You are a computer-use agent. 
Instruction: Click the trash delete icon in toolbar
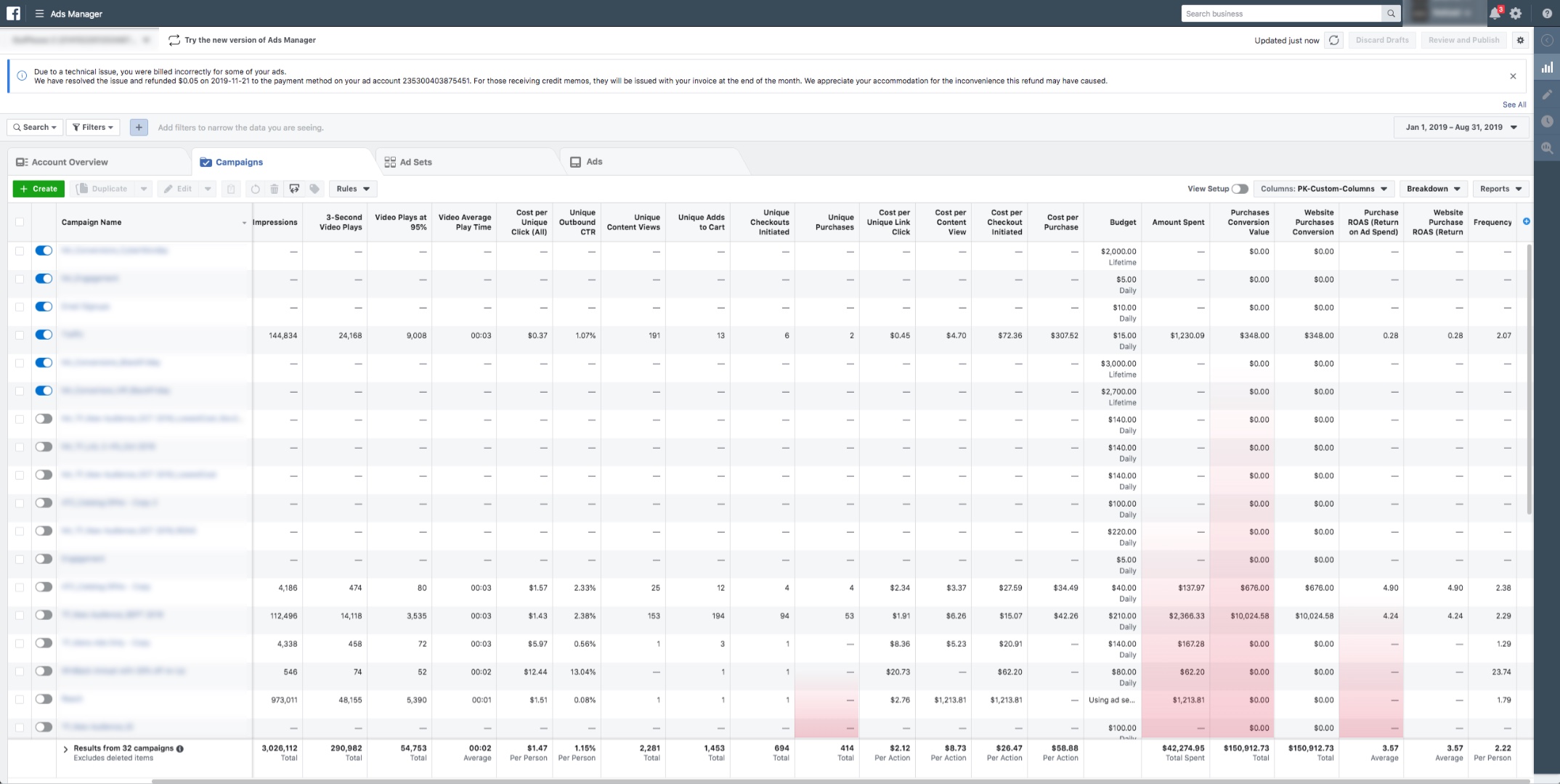[x=275, y=189]
